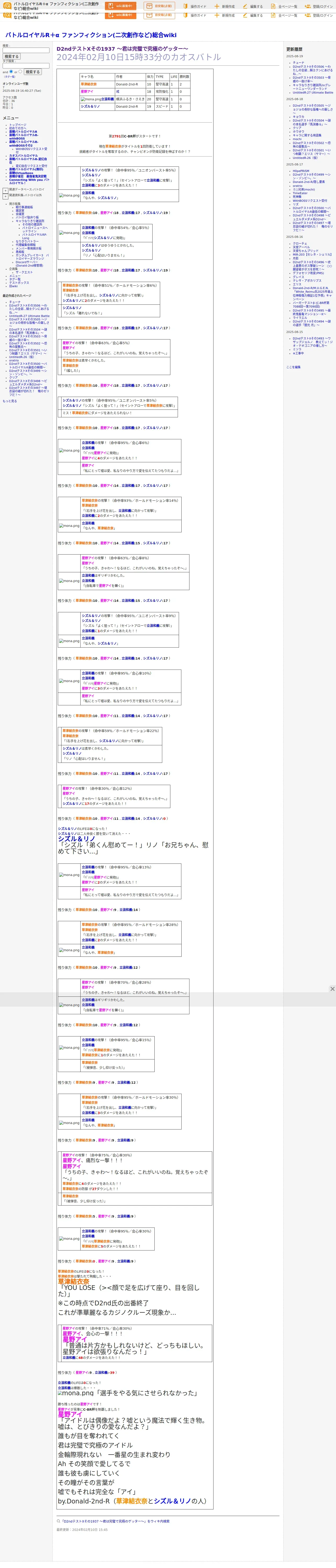Image resolution: width=336 pixels, height=1568 pixels.
Task: Open 月影 in 更新履歴 list
Action: 296,258
